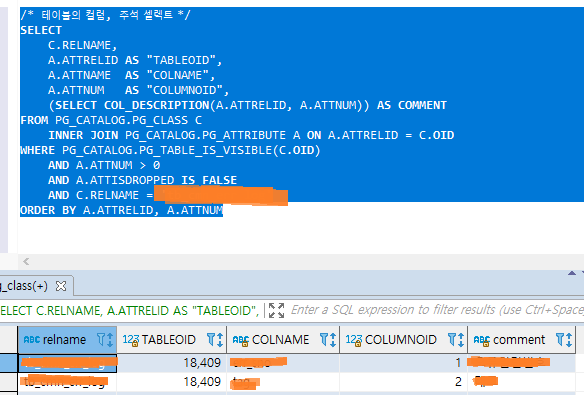584x395 pixels.
Task: Click the Korean comment line at top
Action: click(105, 15)
